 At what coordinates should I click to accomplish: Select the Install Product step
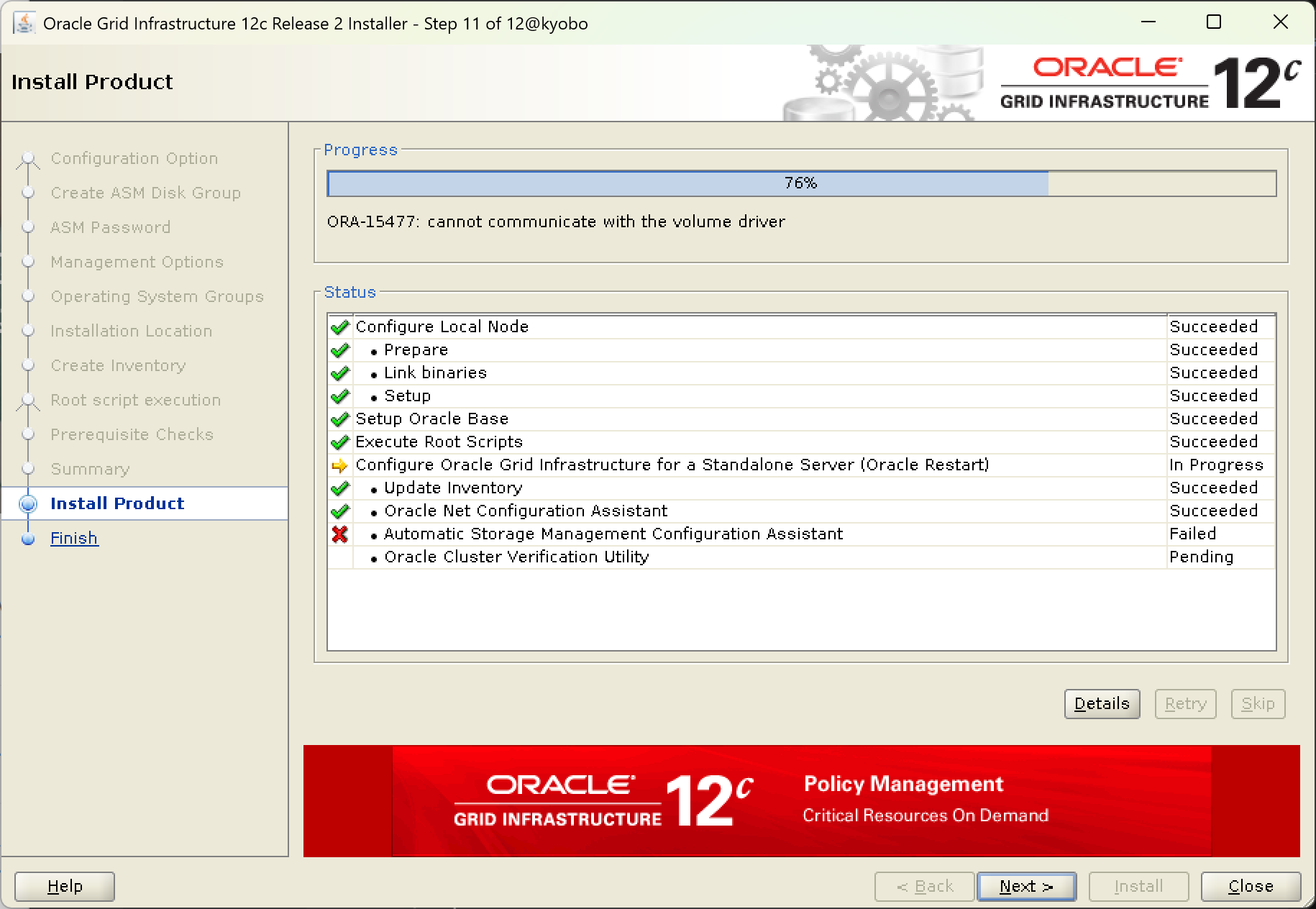pyautogui.click(x=117, y=503)
